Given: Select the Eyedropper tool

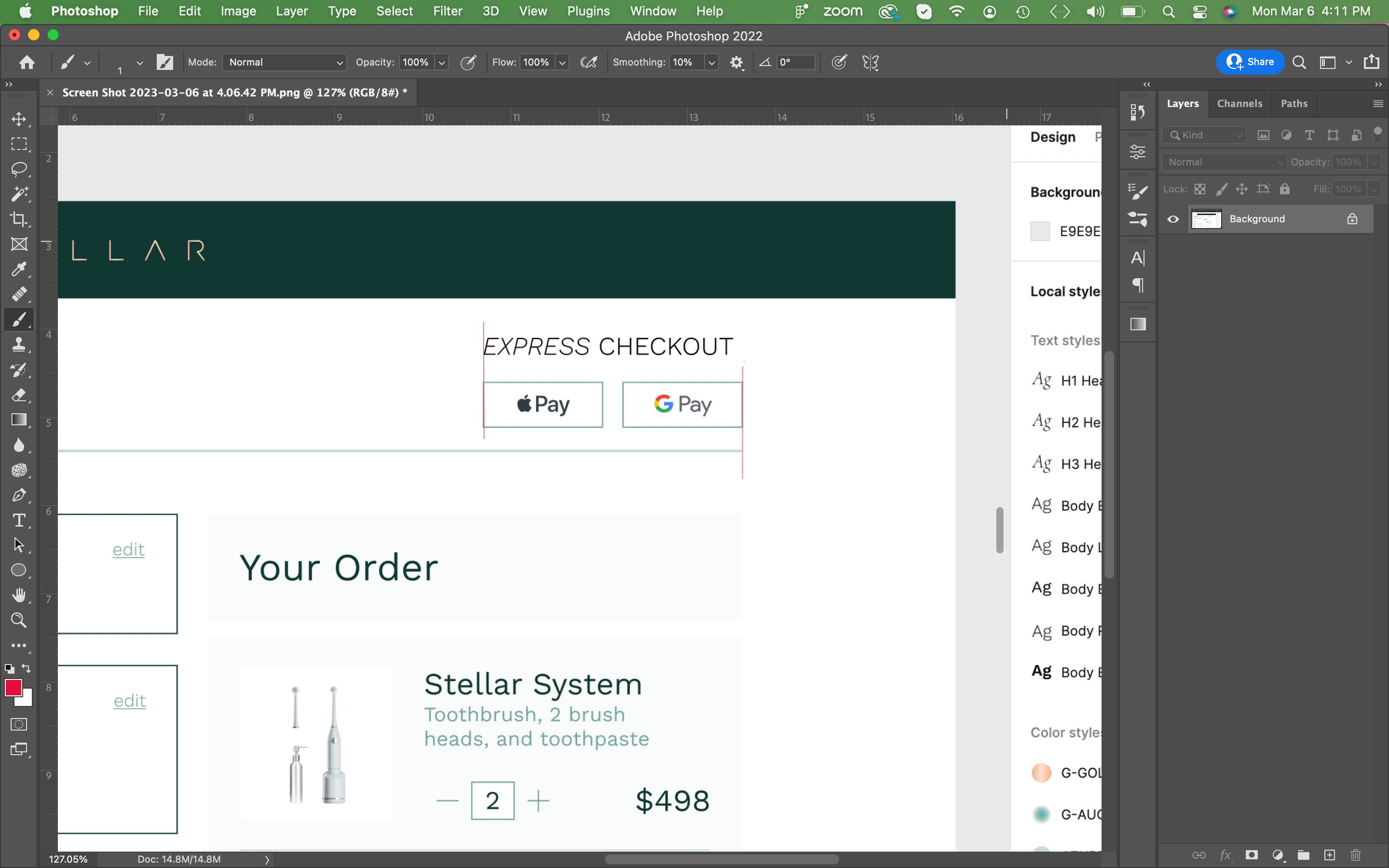Looking at the screenshot, I should [x=19, y=269].
